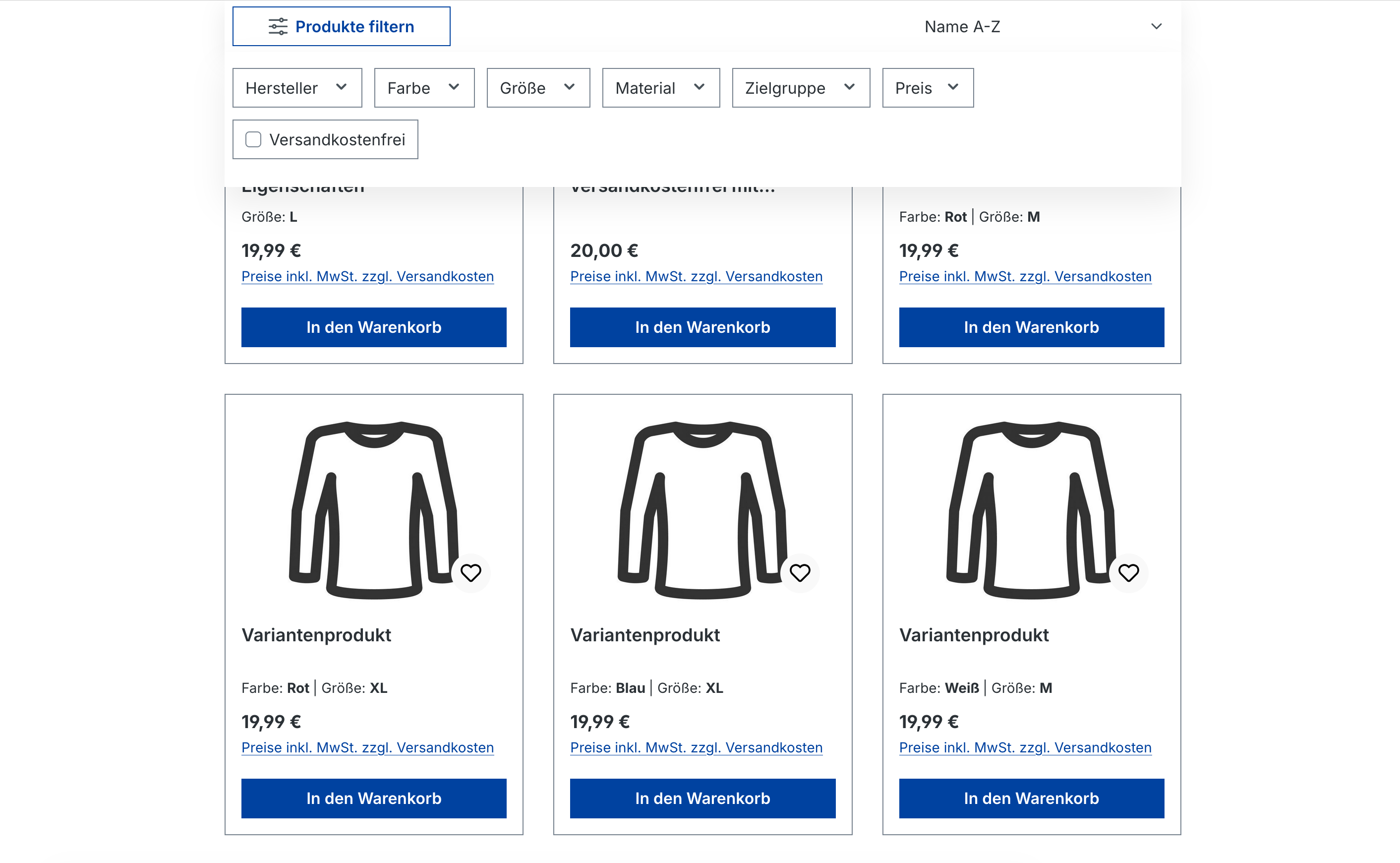Open shipping info link under 20,00 € product
This screenshot has width=1400, height=863.
tap(696, 276)
